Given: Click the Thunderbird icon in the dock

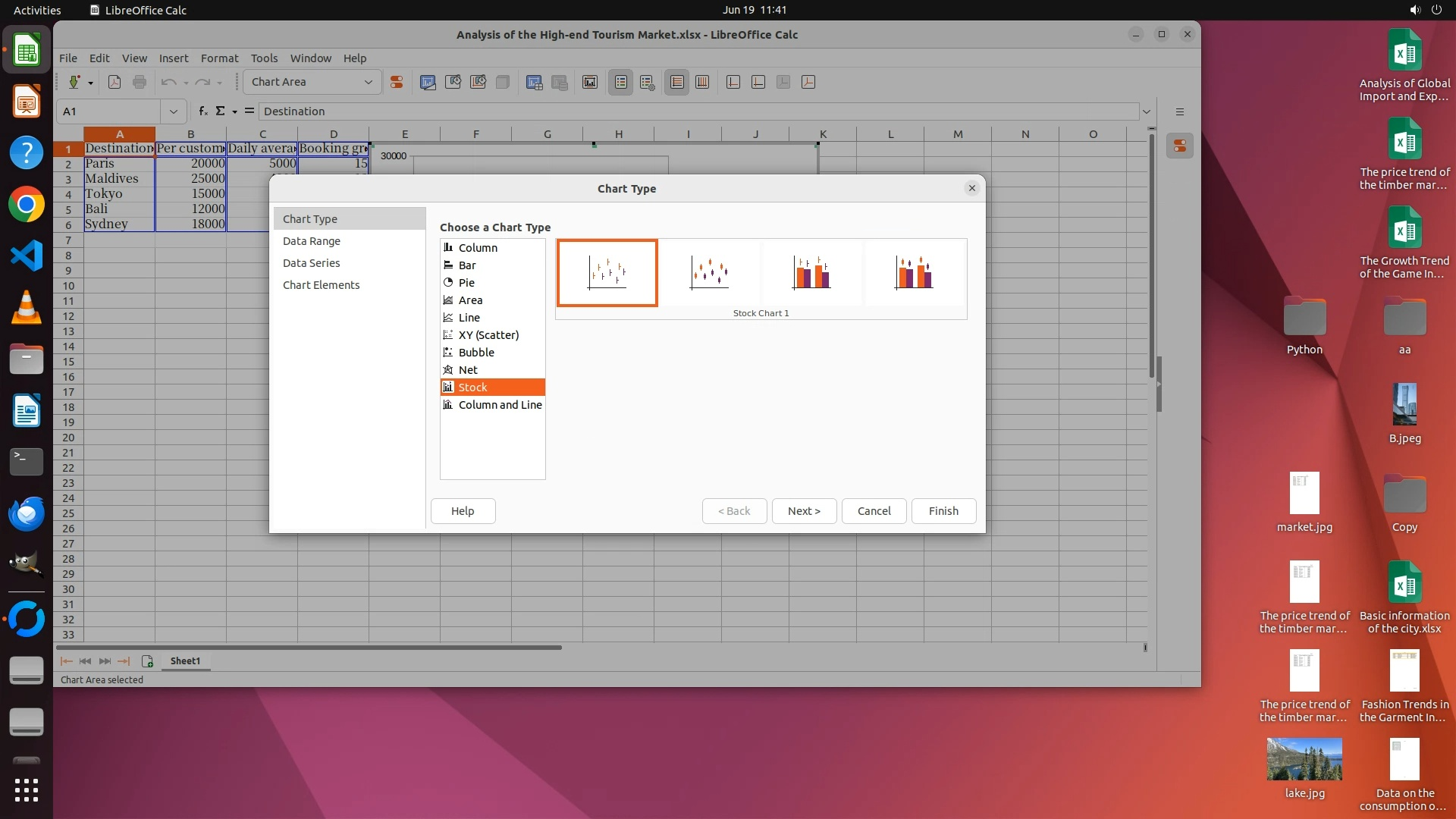Looking at the screenshot, I should pyautogui.click(x=27, y=514).
